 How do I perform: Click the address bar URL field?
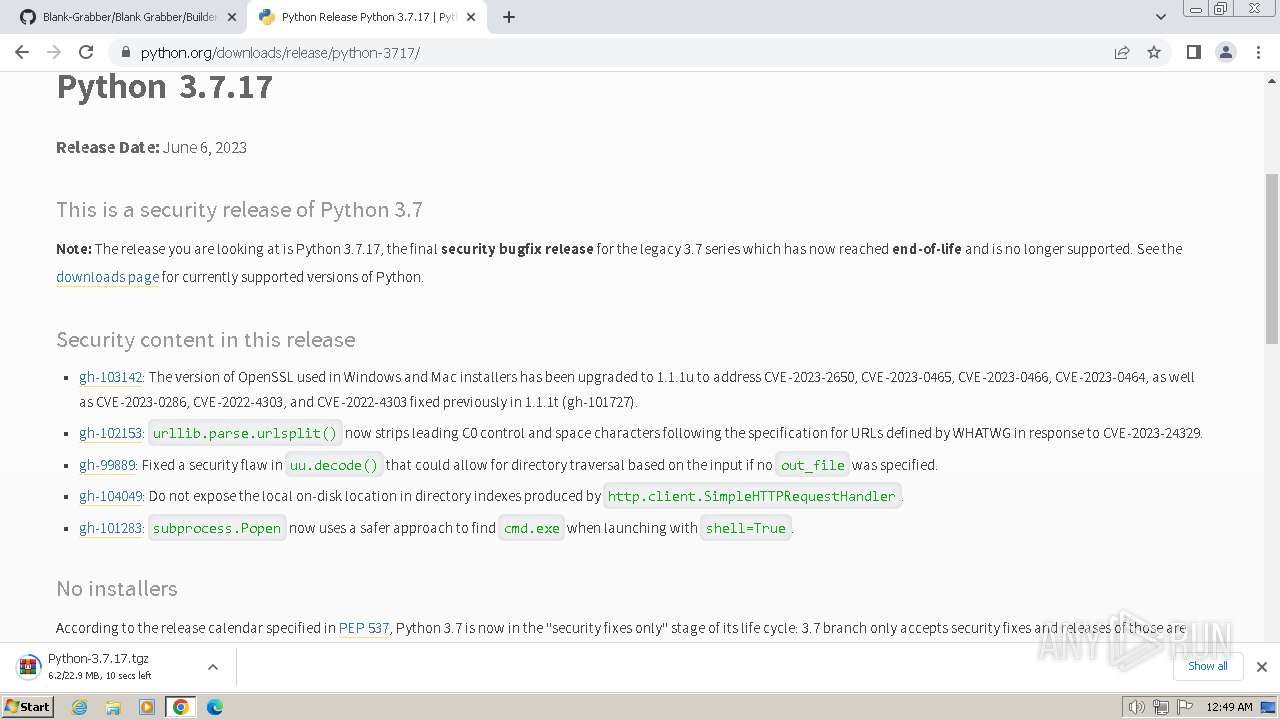point(610,52)
